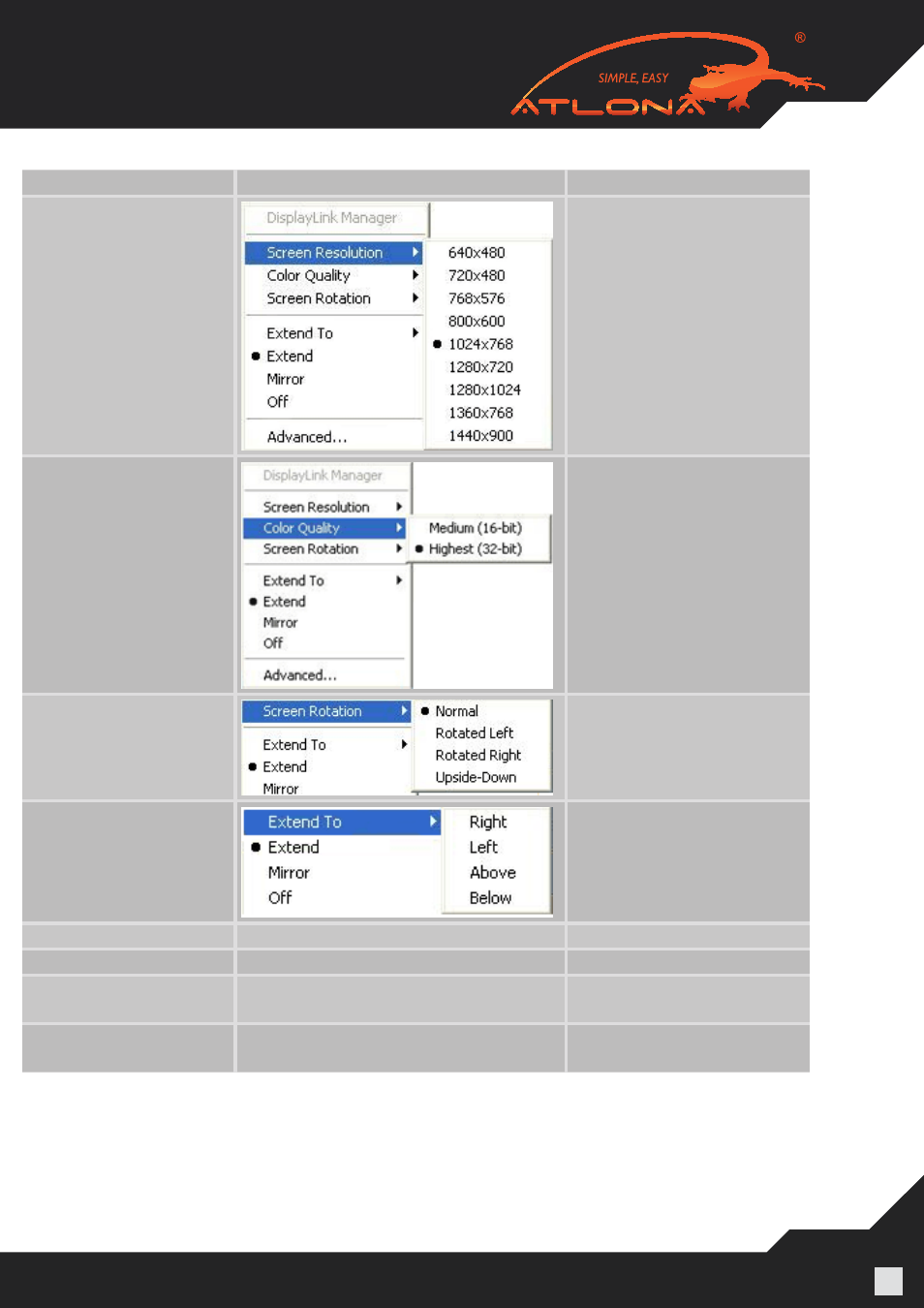Click the highlighted Screen Rotation entry
The height and width of the screenshot is (1308, 924).
pyautogui.click(x=326, y=711)
